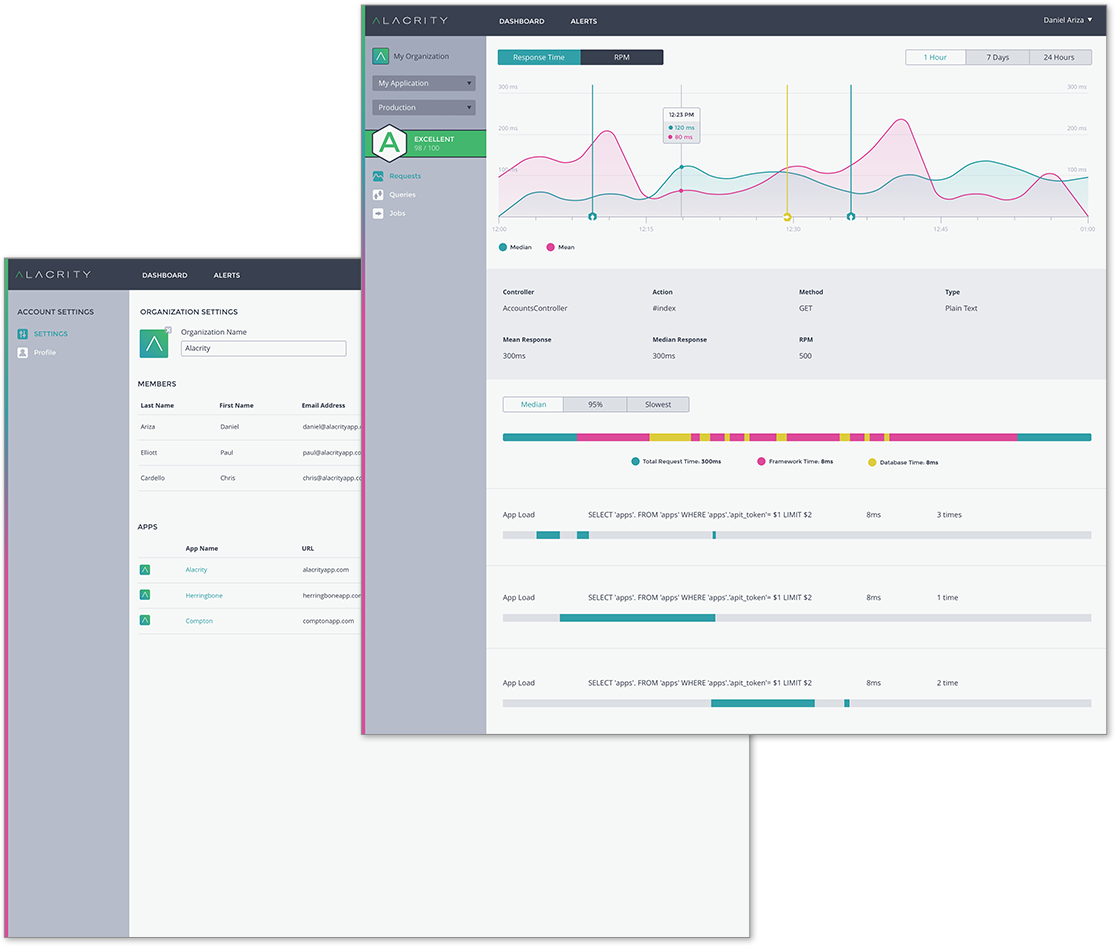Viewport: 1115px width, 946px height.
Task: Open Profile link in Account Settings
Action: (45, 353)
